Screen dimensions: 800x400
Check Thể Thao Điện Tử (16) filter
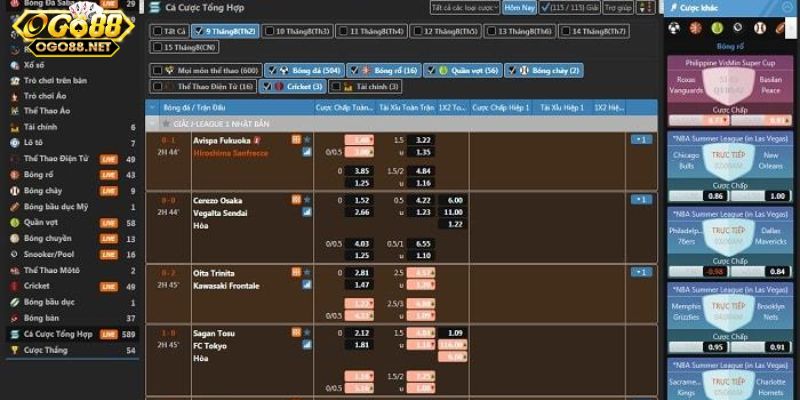click(158, 86)
